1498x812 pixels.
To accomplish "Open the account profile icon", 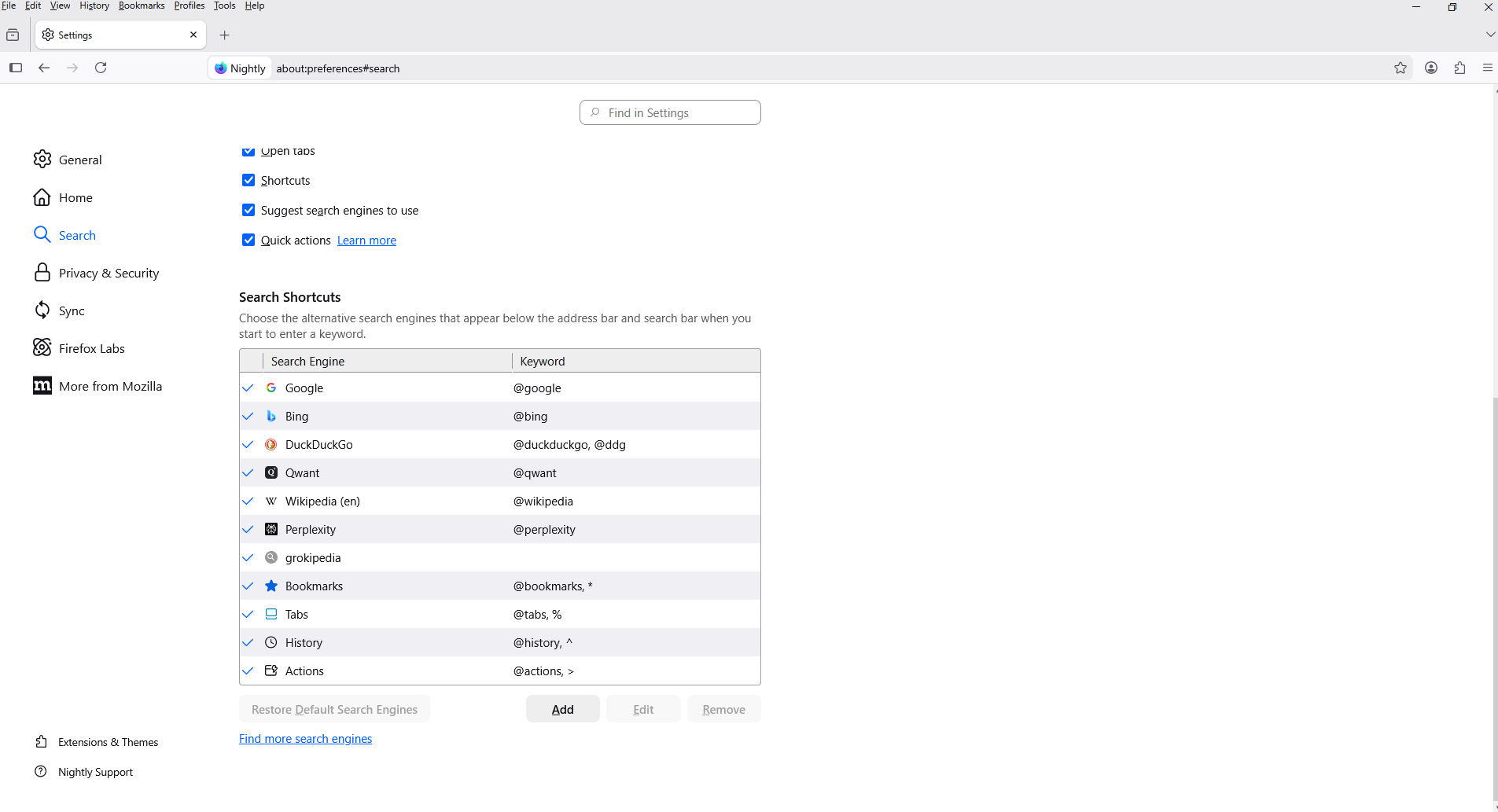I will (x=1431, y=68).
